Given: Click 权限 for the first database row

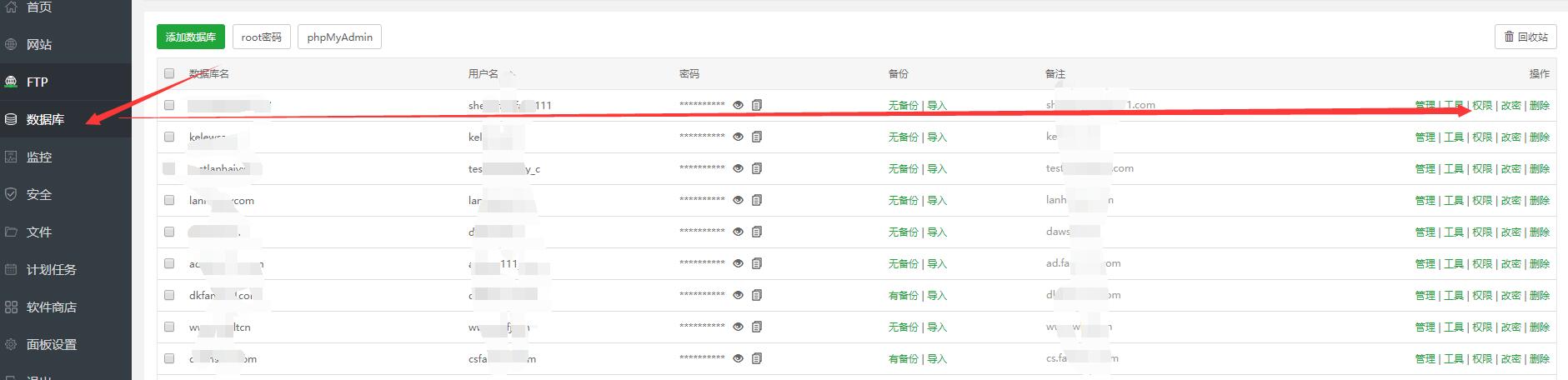Looking at the screenshot, I should [1482, 105].
